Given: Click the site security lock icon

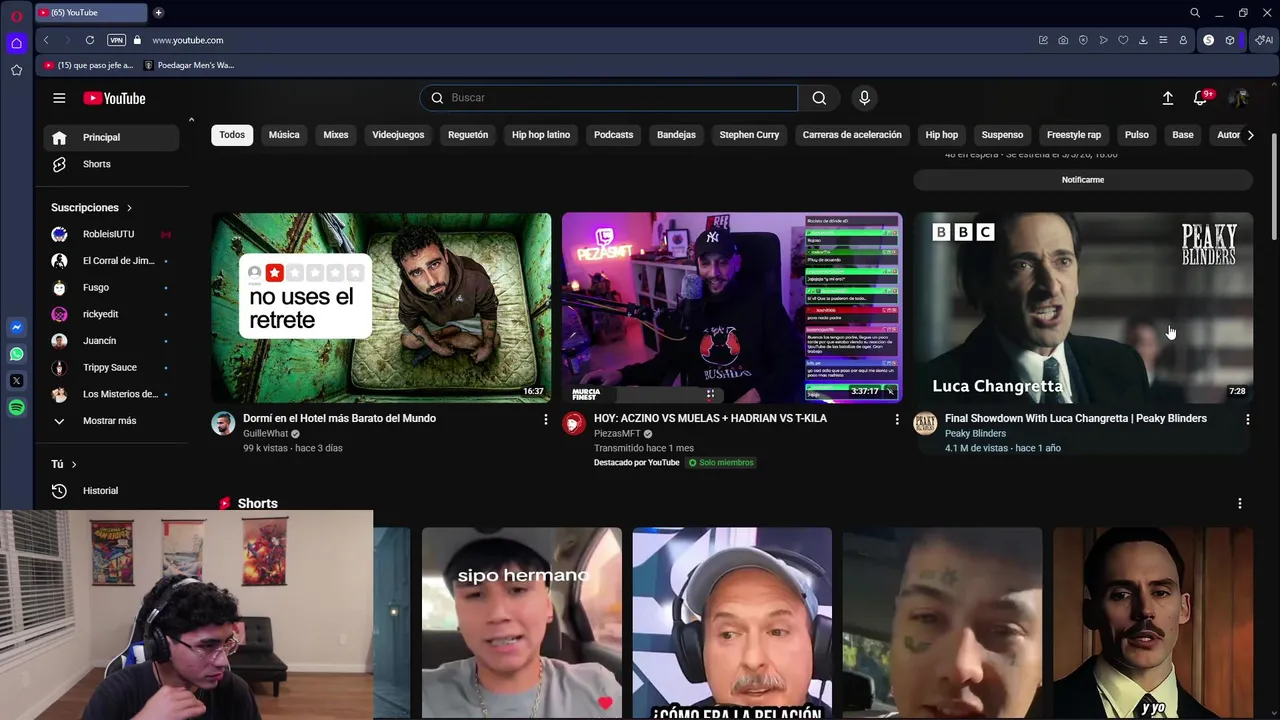Looking at the screenshot, I should click(138, 40).
